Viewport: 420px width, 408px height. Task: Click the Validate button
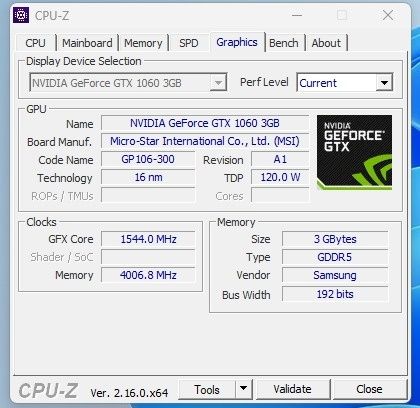tap(292, 389)
